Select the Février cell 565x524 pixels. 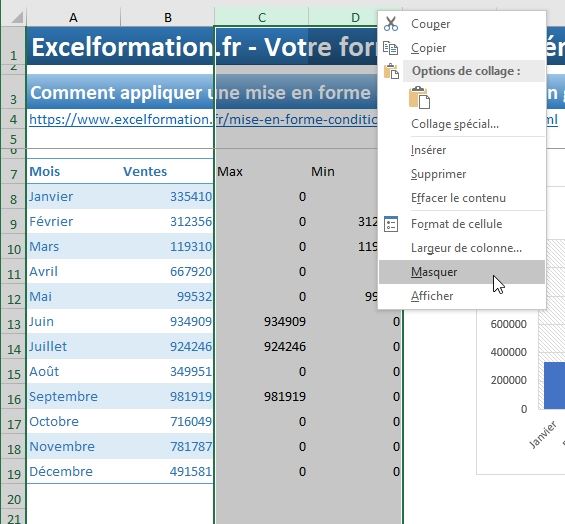click(x=74, y=222)
